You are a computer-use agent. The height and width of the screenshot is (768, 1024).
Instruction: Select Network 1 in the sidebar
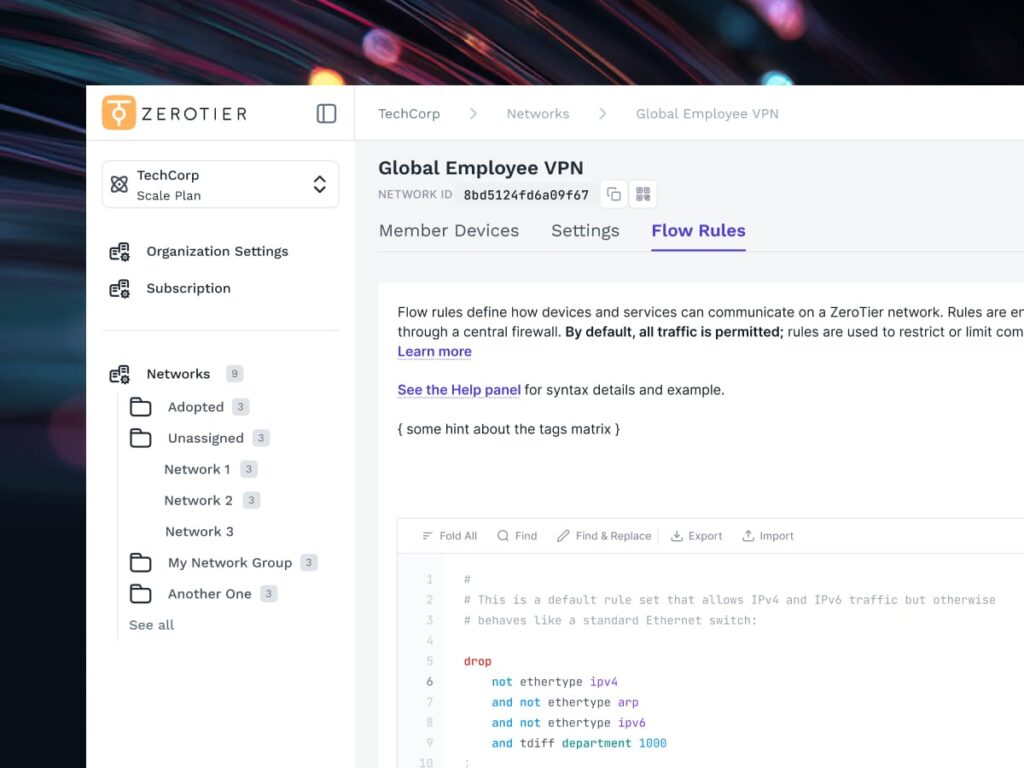[197, 469]
